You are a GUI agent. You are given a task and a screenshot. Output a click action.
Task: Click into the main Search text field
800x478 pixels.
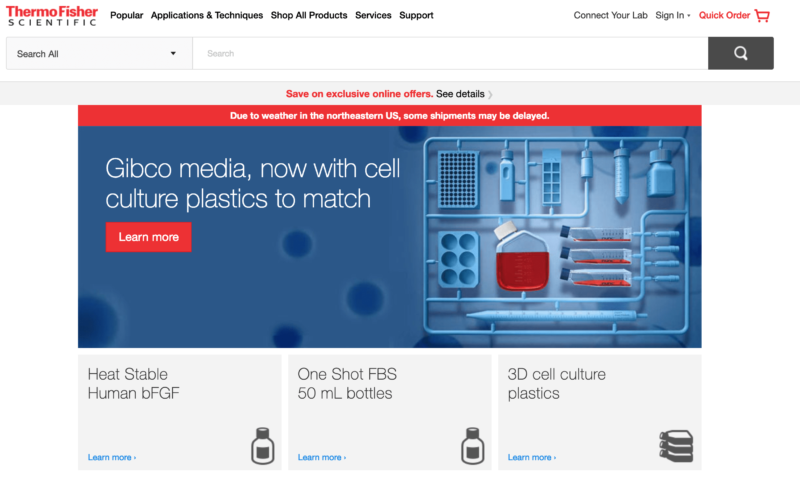(450, 53)
